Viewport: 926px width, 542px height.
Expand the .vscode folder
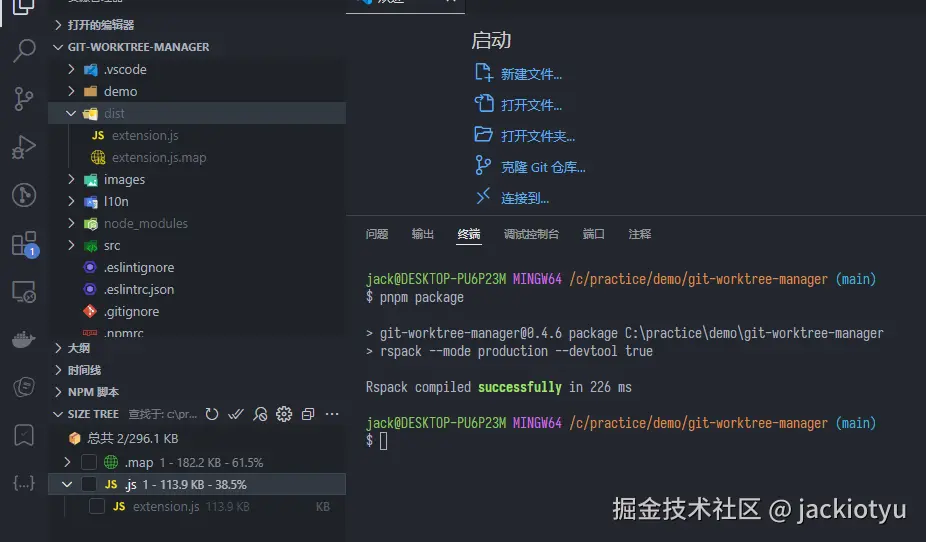pos(71,69)
